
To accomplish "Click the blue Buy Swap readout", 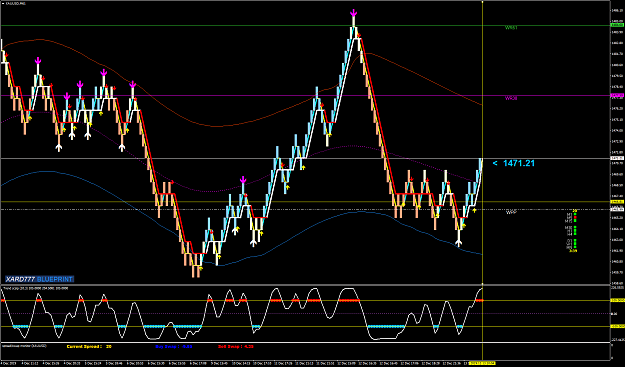I will pos(174,347).
